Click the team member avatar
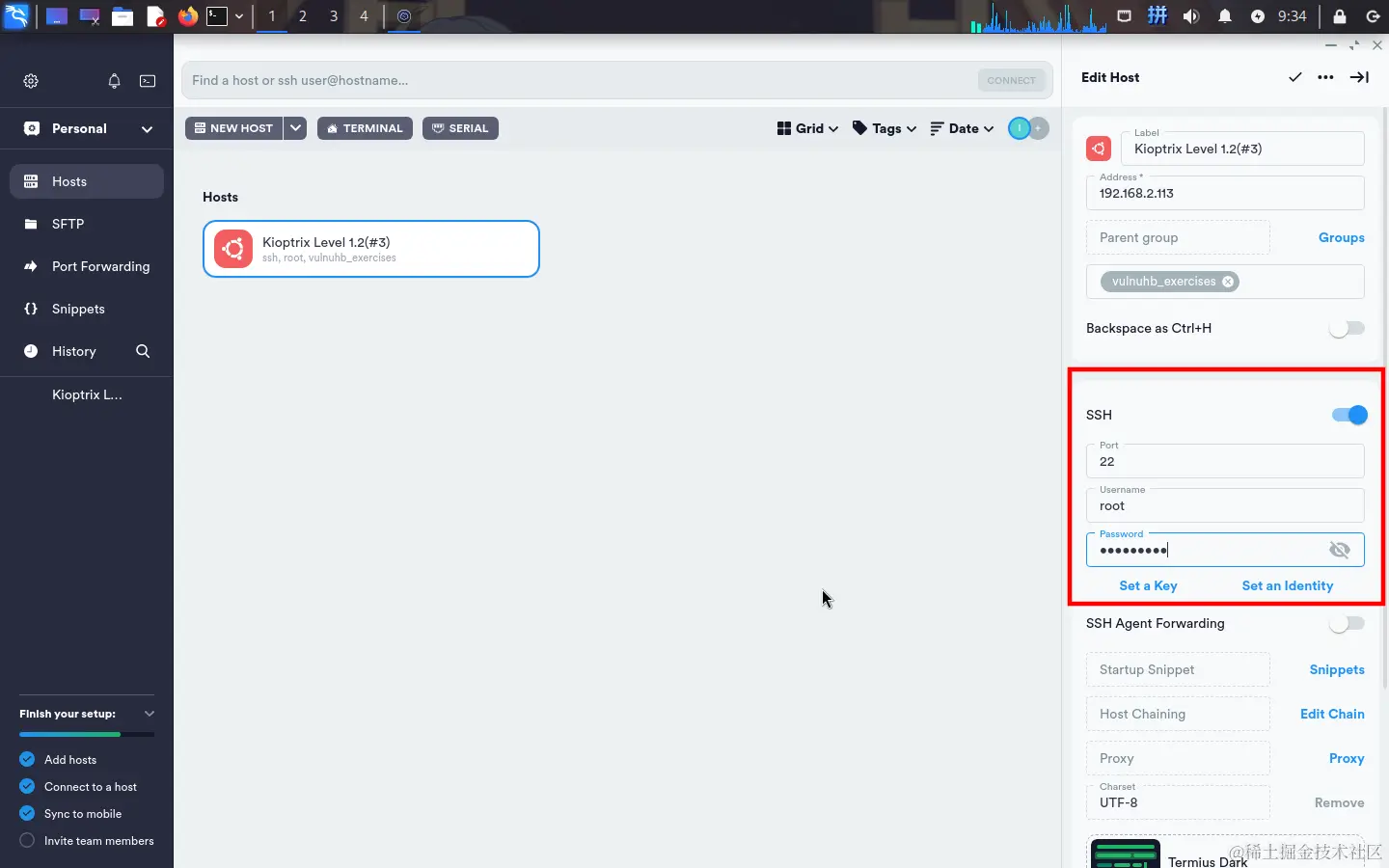 pyautogui.click(x=1019, y=128)
